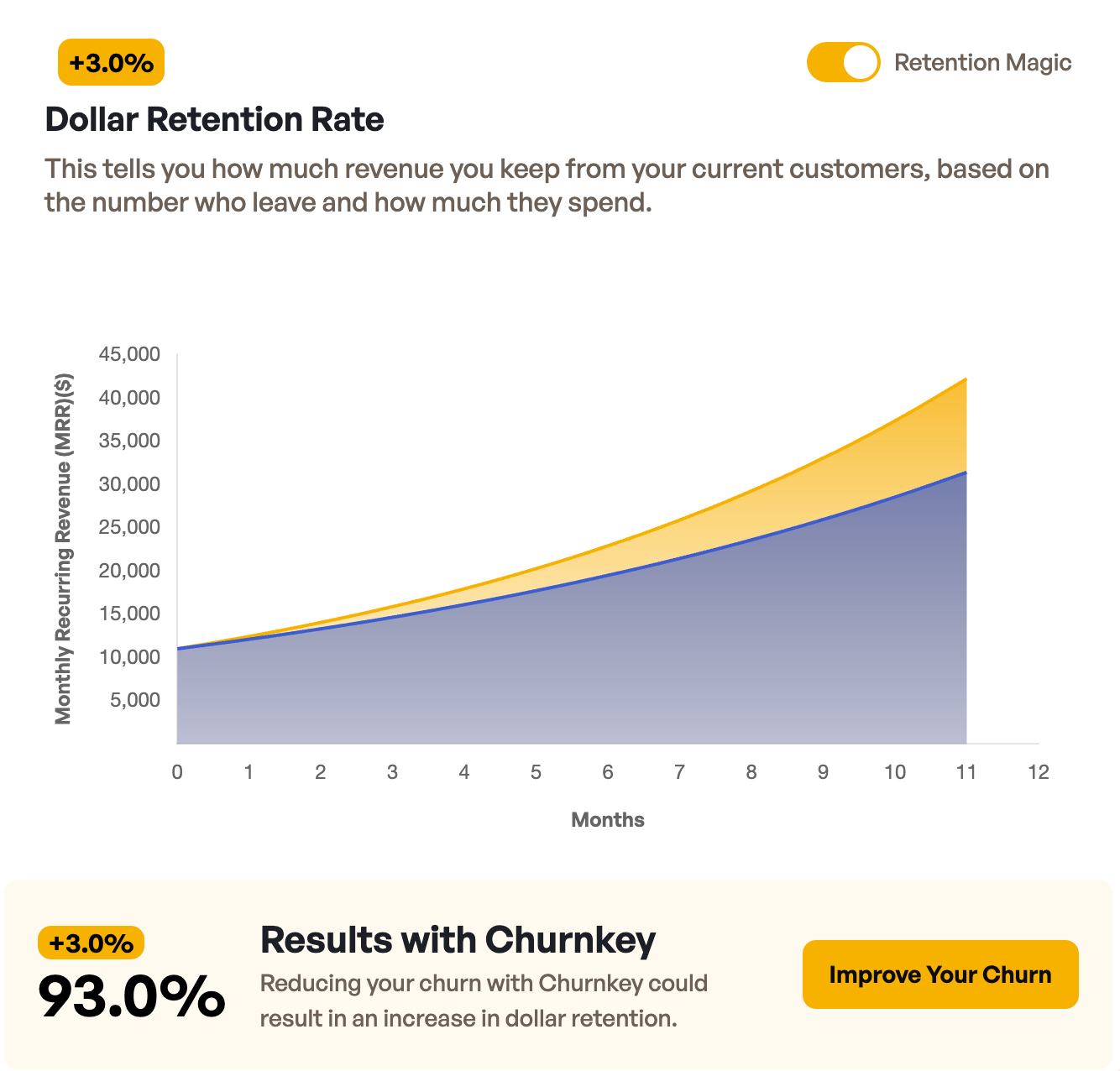Click month 0 on the x-axis
Screen dimensions: 1120x1071
point(177,772)
